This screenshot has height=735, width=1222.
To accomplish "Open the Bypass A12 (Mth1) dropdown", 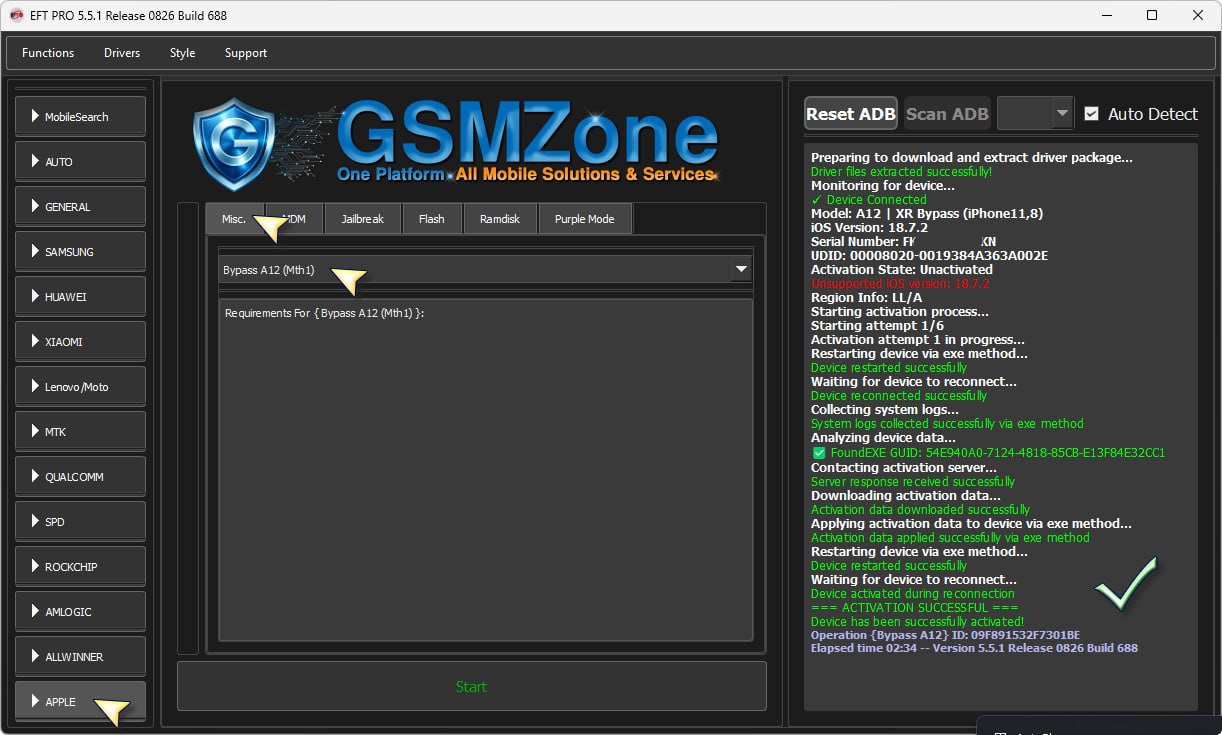I will pos(485,269).
